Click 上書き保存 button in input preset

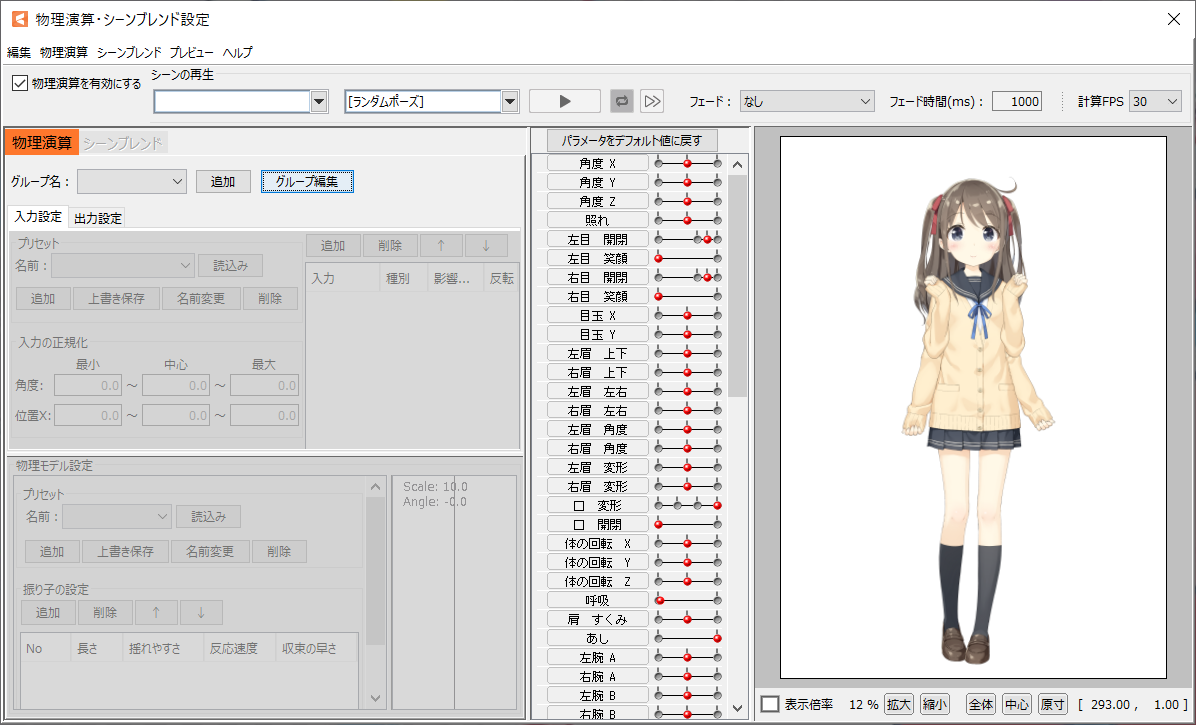(116, 298)
